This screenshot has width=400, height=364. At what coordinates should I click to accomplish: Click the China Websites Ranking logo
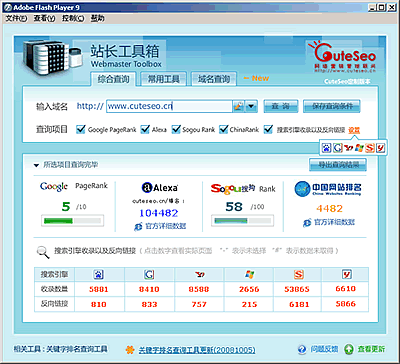tap(328, 189)
